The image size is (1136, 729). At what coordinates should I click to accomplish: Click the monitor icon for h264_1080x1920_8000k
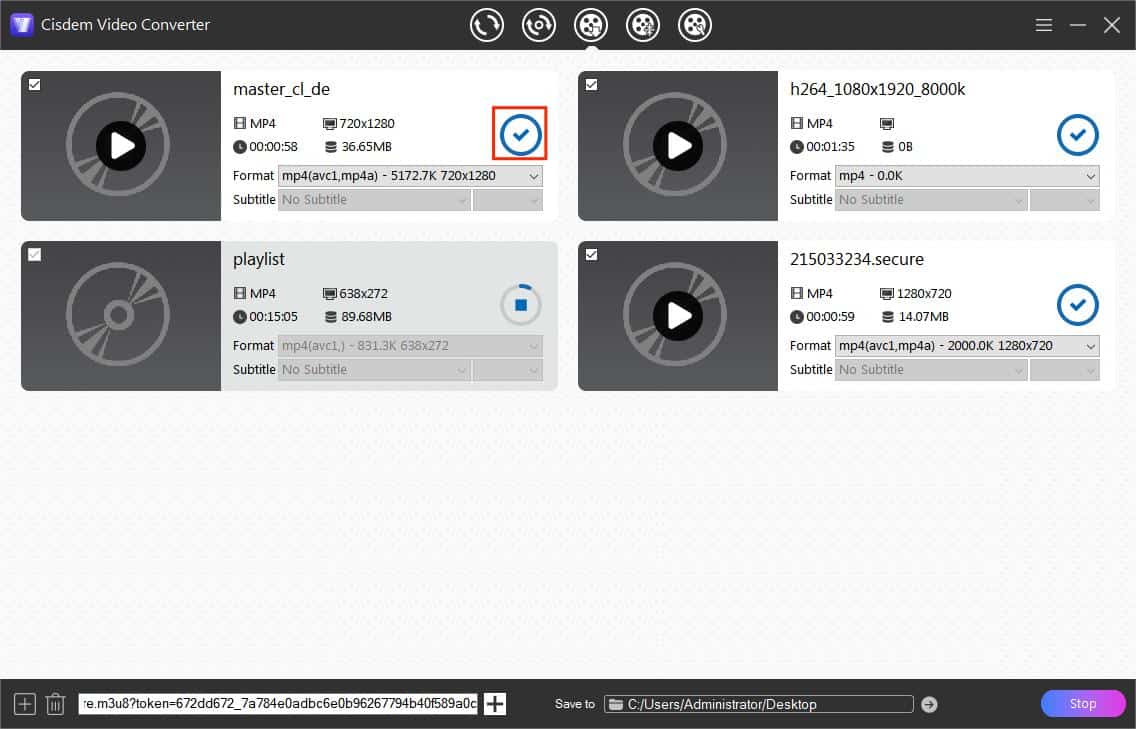pos(887,124)
